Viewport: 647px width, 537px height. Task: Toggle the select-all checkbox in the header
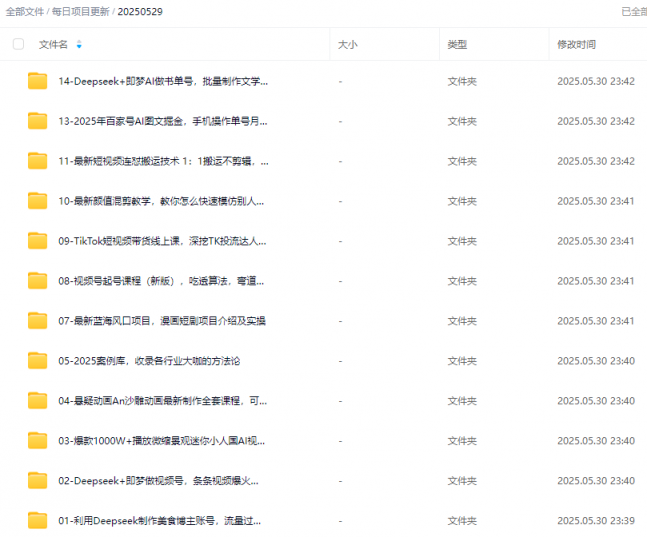coord(18,44)
